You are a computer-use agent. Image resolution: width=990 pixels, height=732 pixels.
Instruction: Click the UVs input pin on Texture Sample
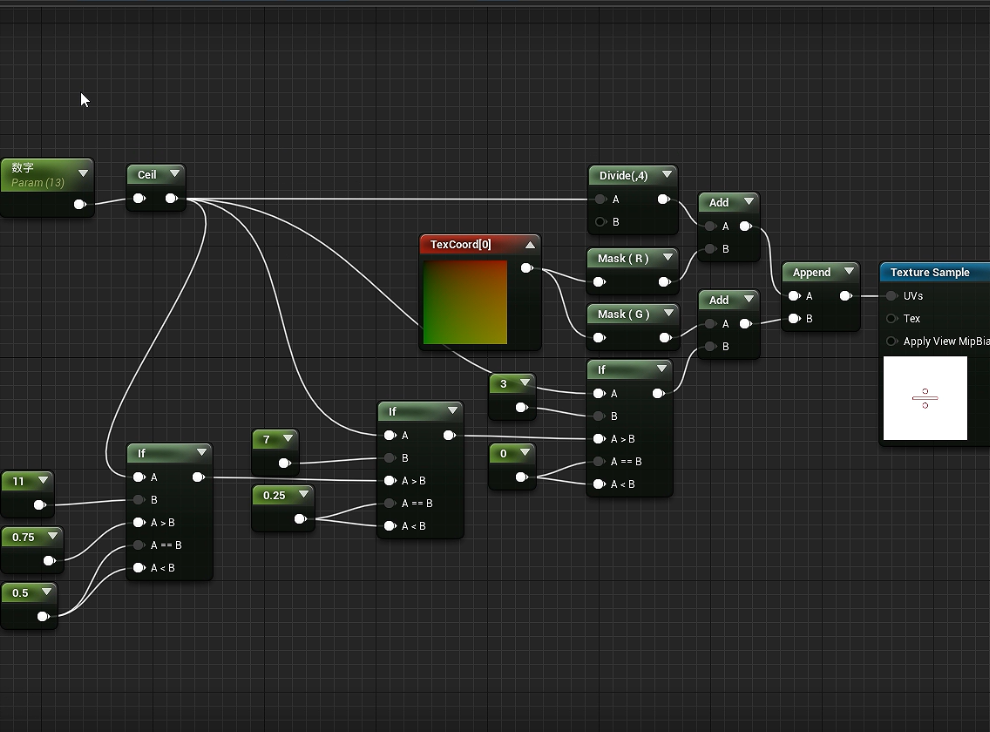(892, 296)
